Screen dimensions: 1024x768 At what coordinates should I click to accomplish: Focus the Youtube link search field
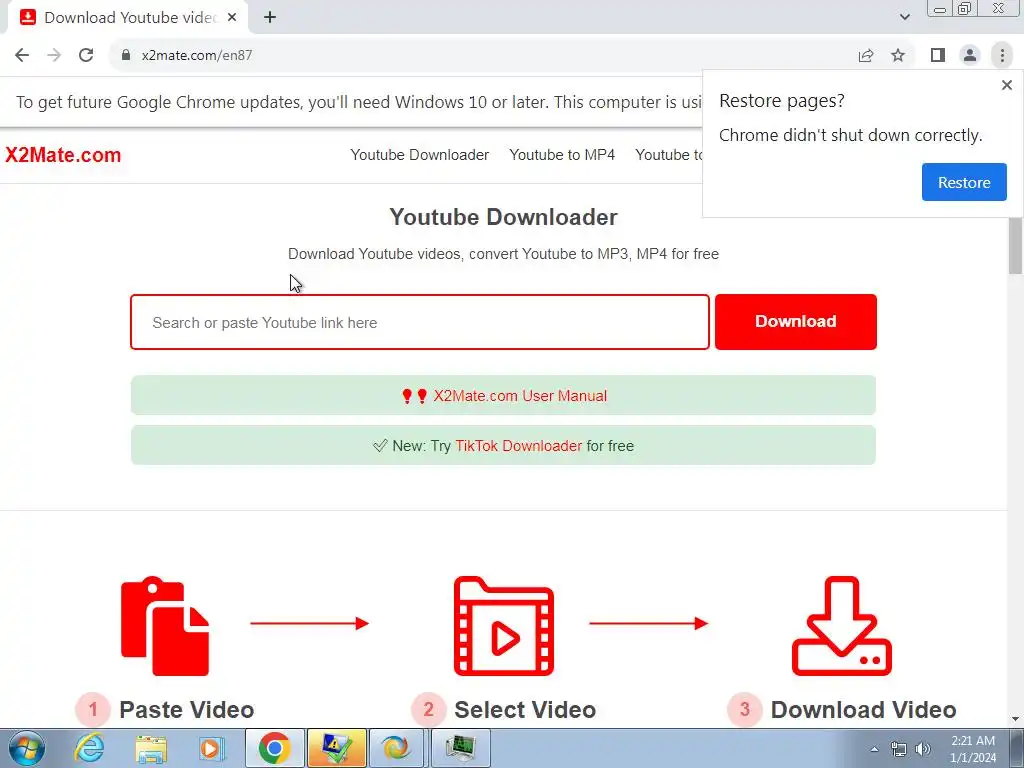click(420, 322)
